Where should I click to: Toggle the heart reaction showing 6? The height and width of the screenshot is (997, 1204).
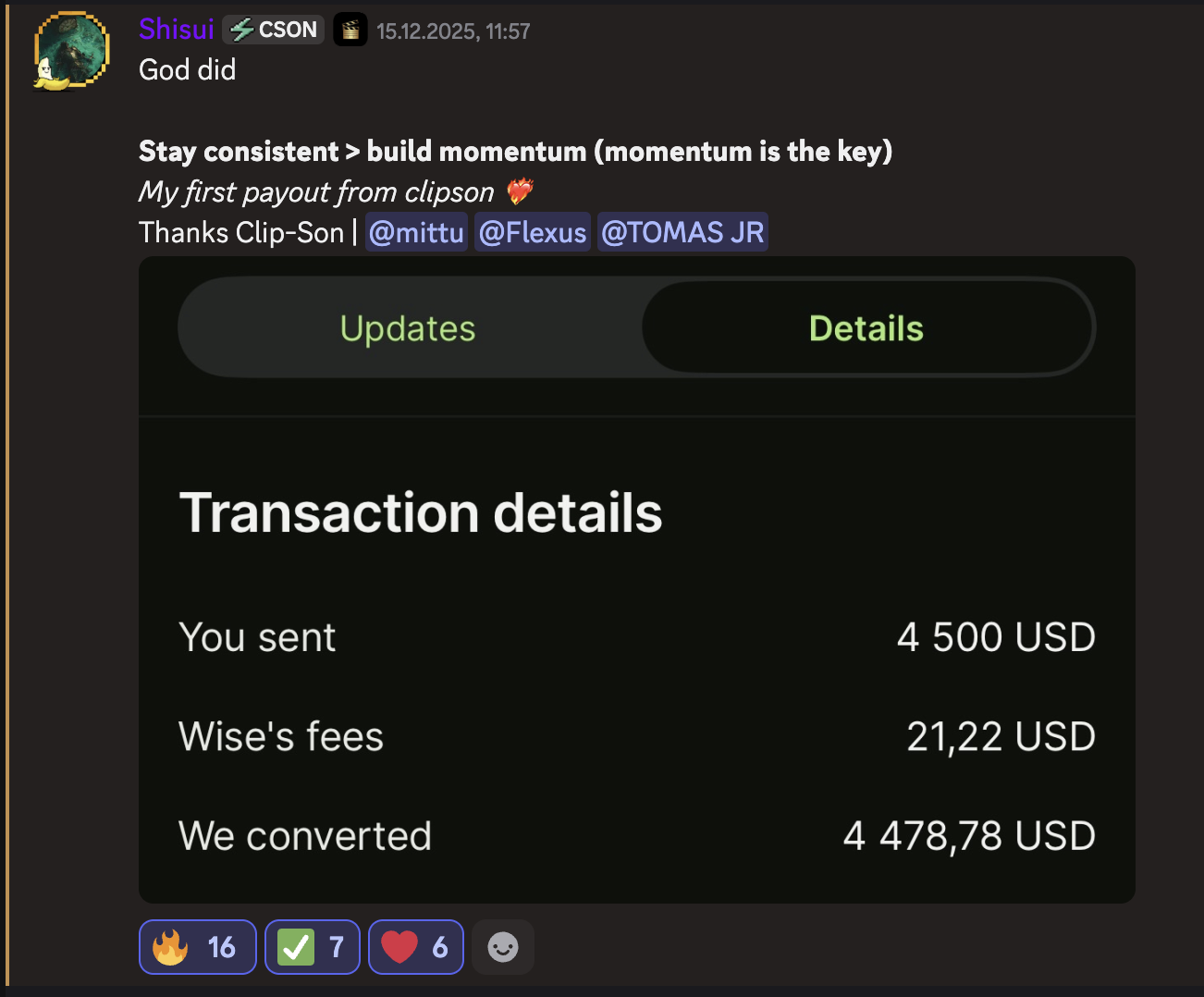coord(415,946)
